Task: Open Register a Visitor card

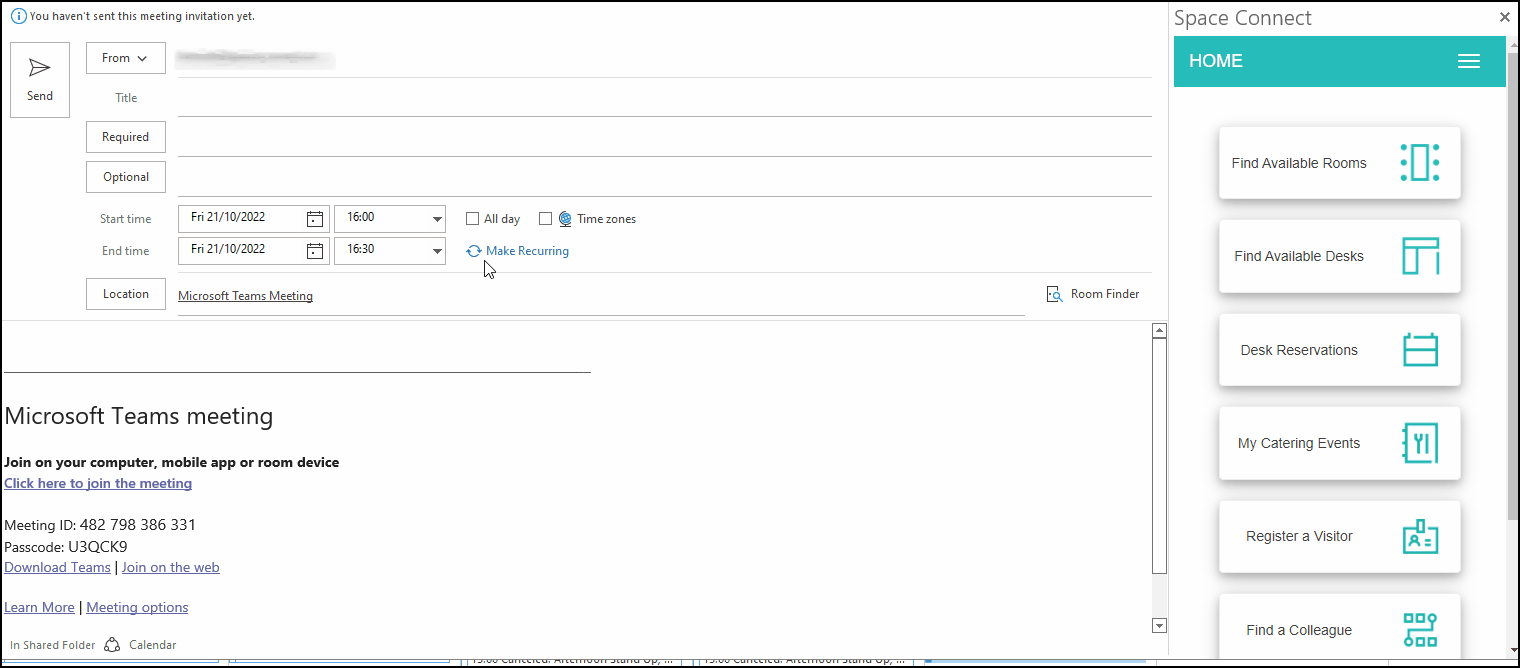Action: pos(1340,537)
